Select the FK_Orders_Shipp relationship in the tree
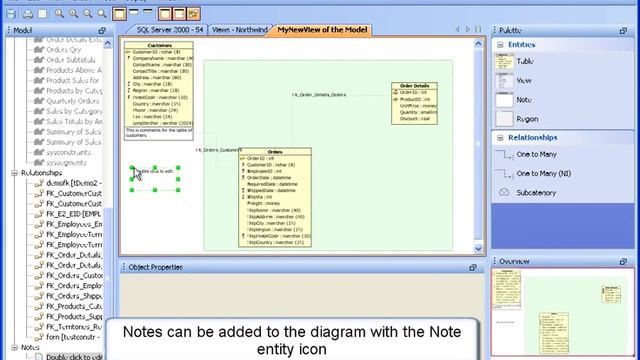Screen dimensions: 640x360 74,296
